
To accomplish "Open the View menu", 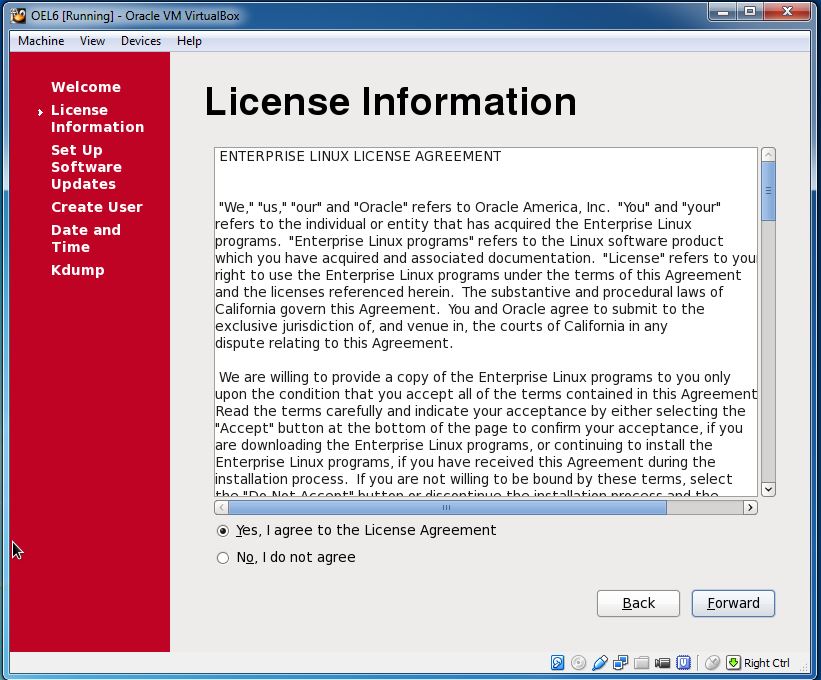I will (x=92, y=41).
